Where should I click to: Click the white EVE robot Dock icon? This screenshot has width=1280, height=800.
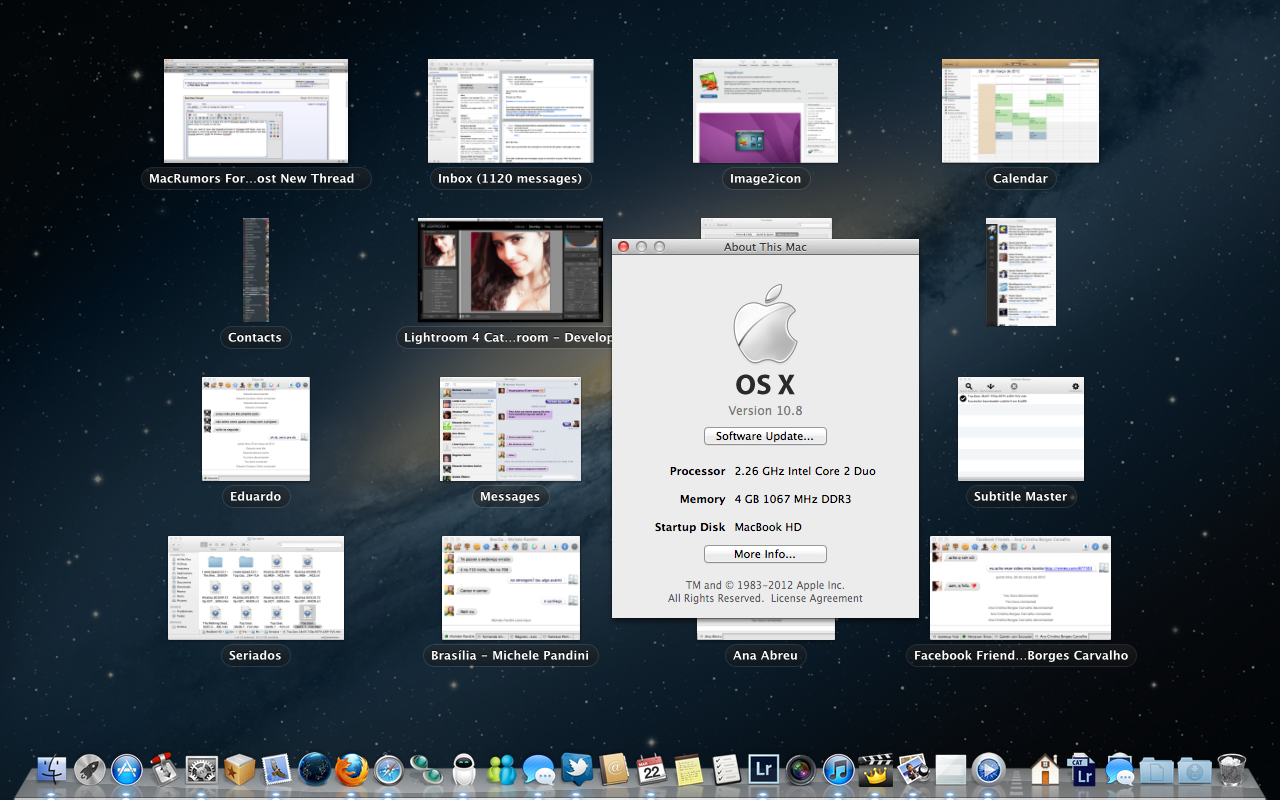pos(464,769)
